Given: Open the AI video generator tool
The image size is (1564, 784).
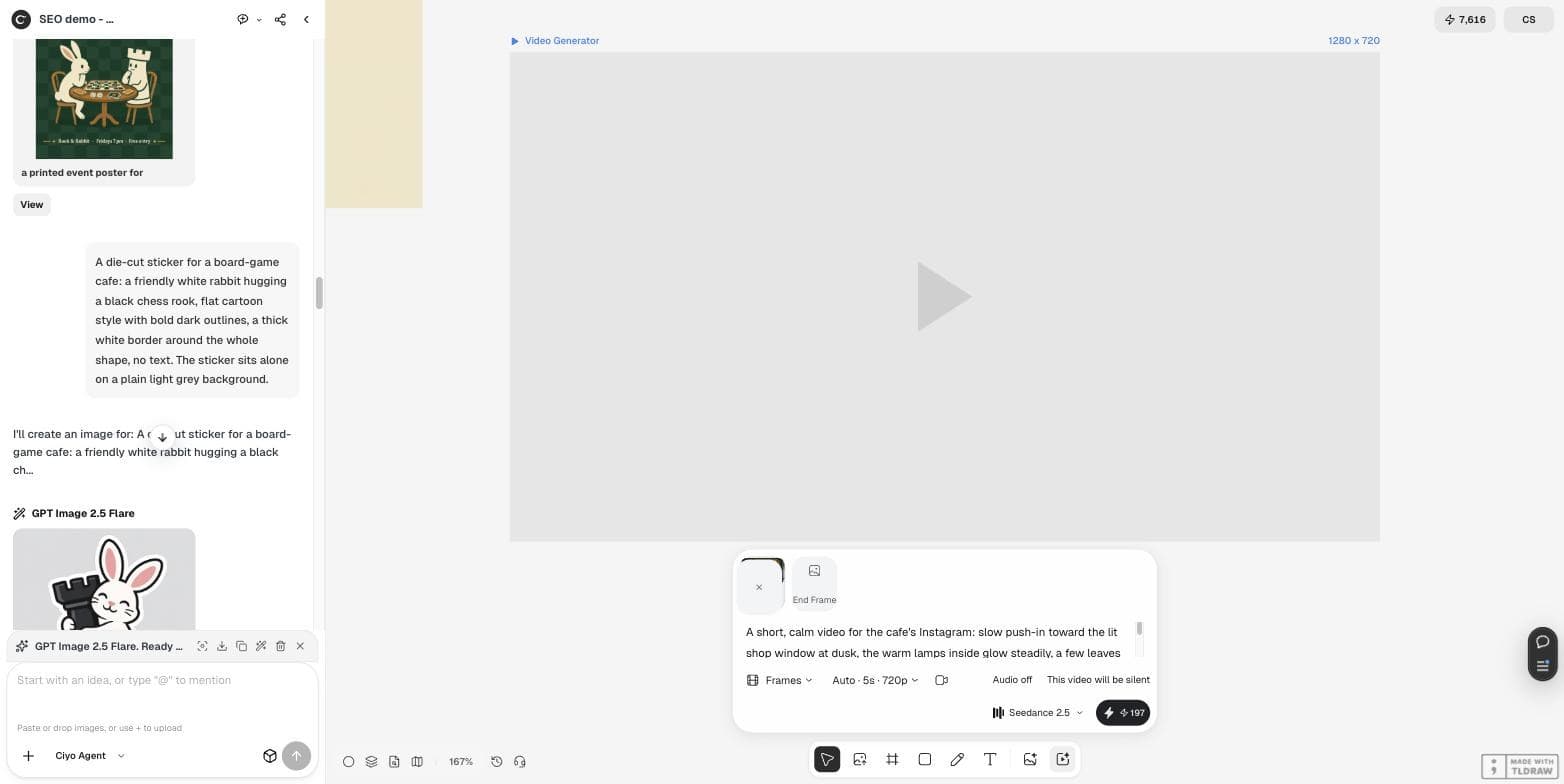Looking at the screenshot, I should coord(1063,759).
